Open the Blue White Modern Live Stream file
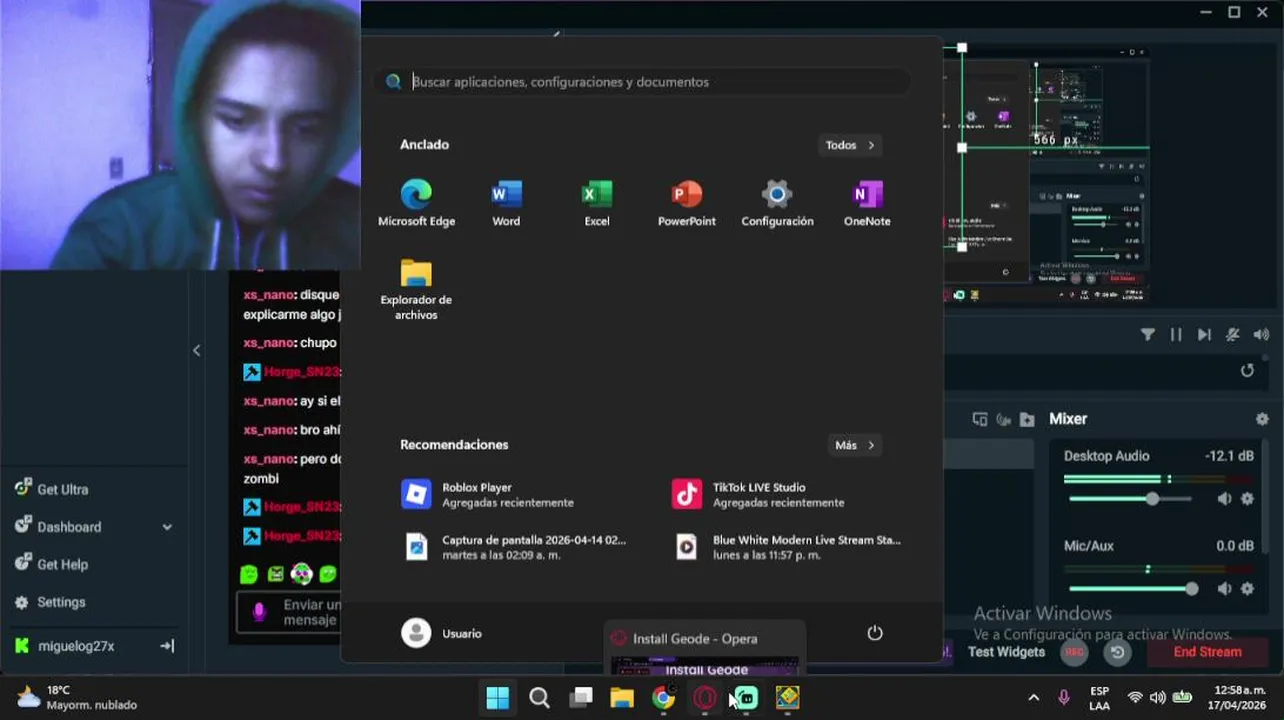Viewport: 1284px width, 720px height. point(787,546)
